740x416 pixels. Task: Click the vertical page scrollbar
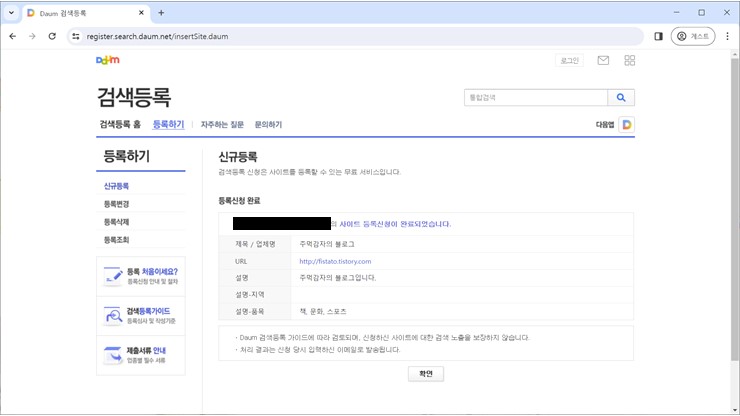tap(735, 210)
